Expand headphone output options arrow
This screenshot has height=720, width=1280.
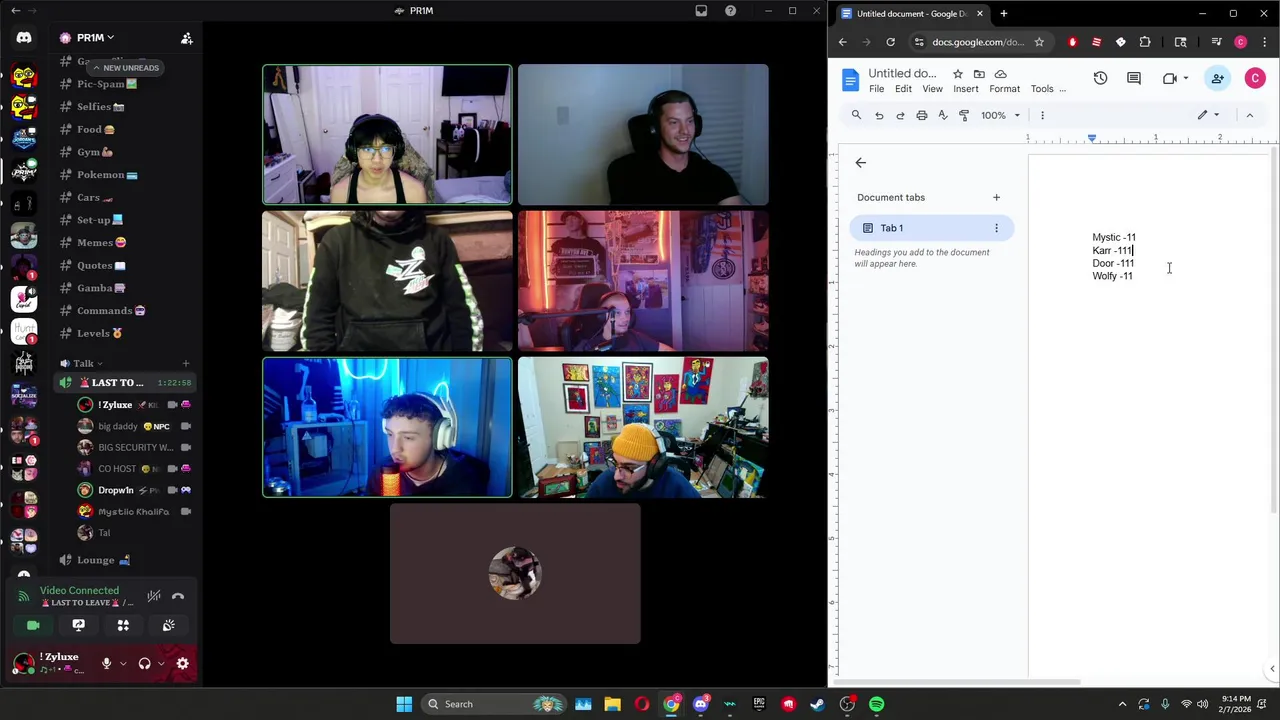(x=161, y=663)
